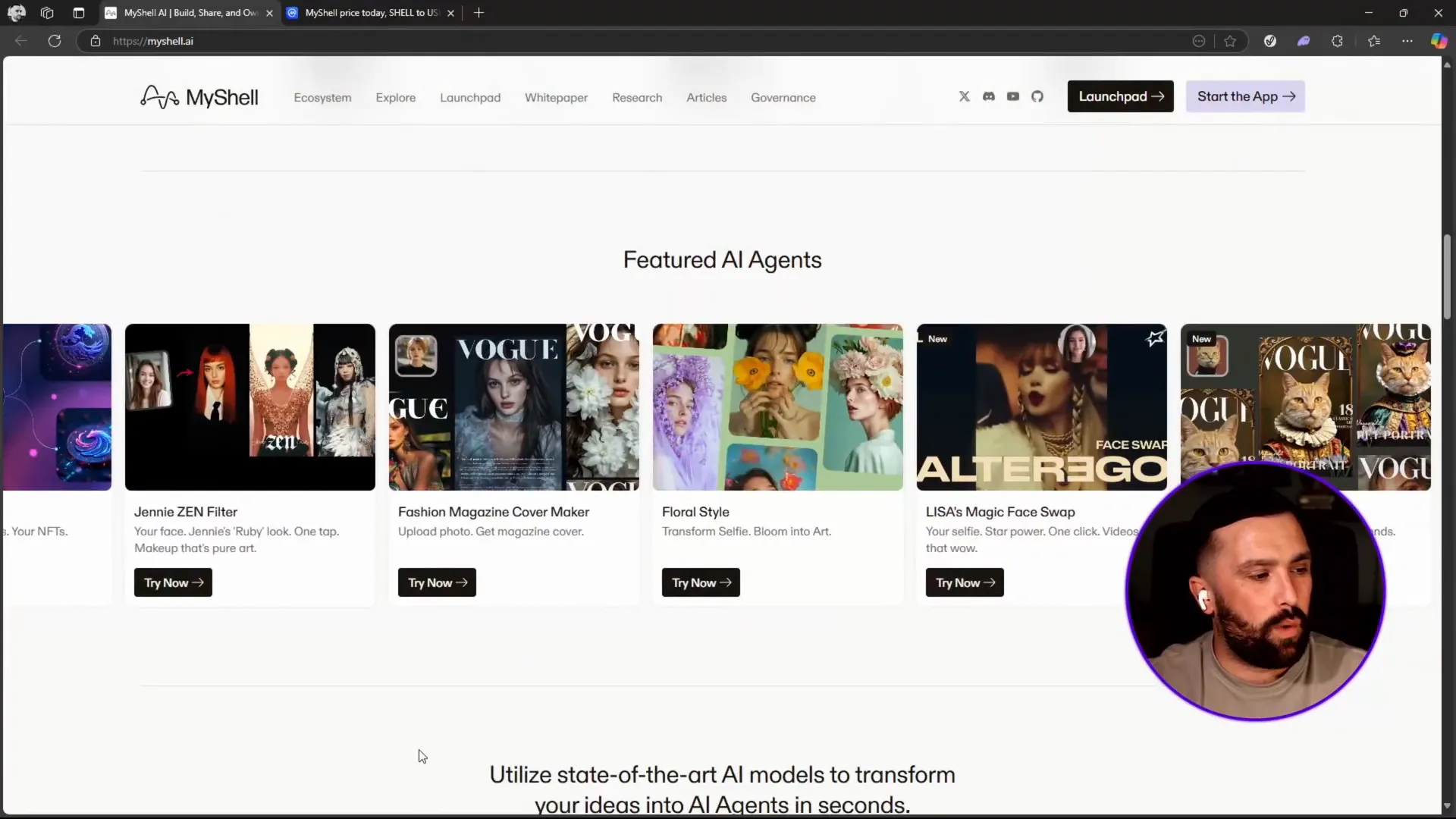Switch to MyShell price today tab
The image size is (1456, 819).
(370, 13)
